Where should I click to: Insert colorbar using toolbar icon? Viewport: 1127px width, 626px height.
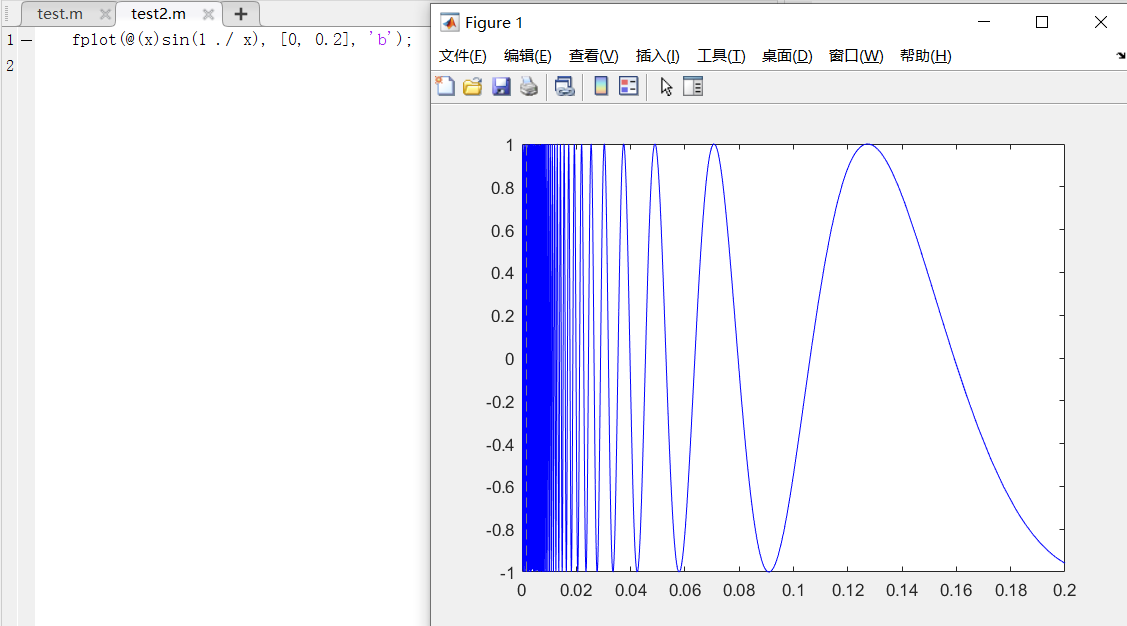(601, 87)
